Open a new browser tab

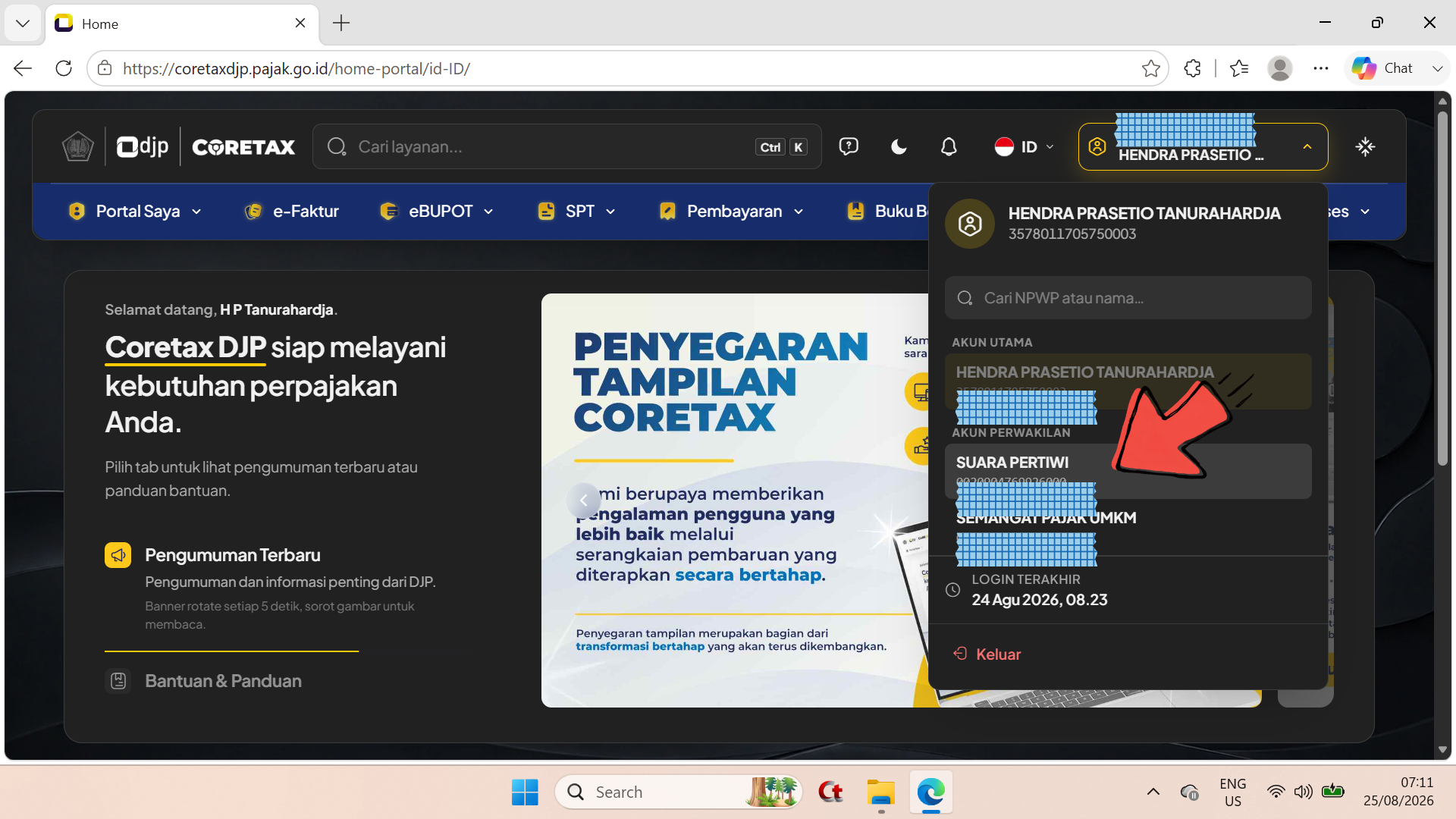[x=341, y=24]
